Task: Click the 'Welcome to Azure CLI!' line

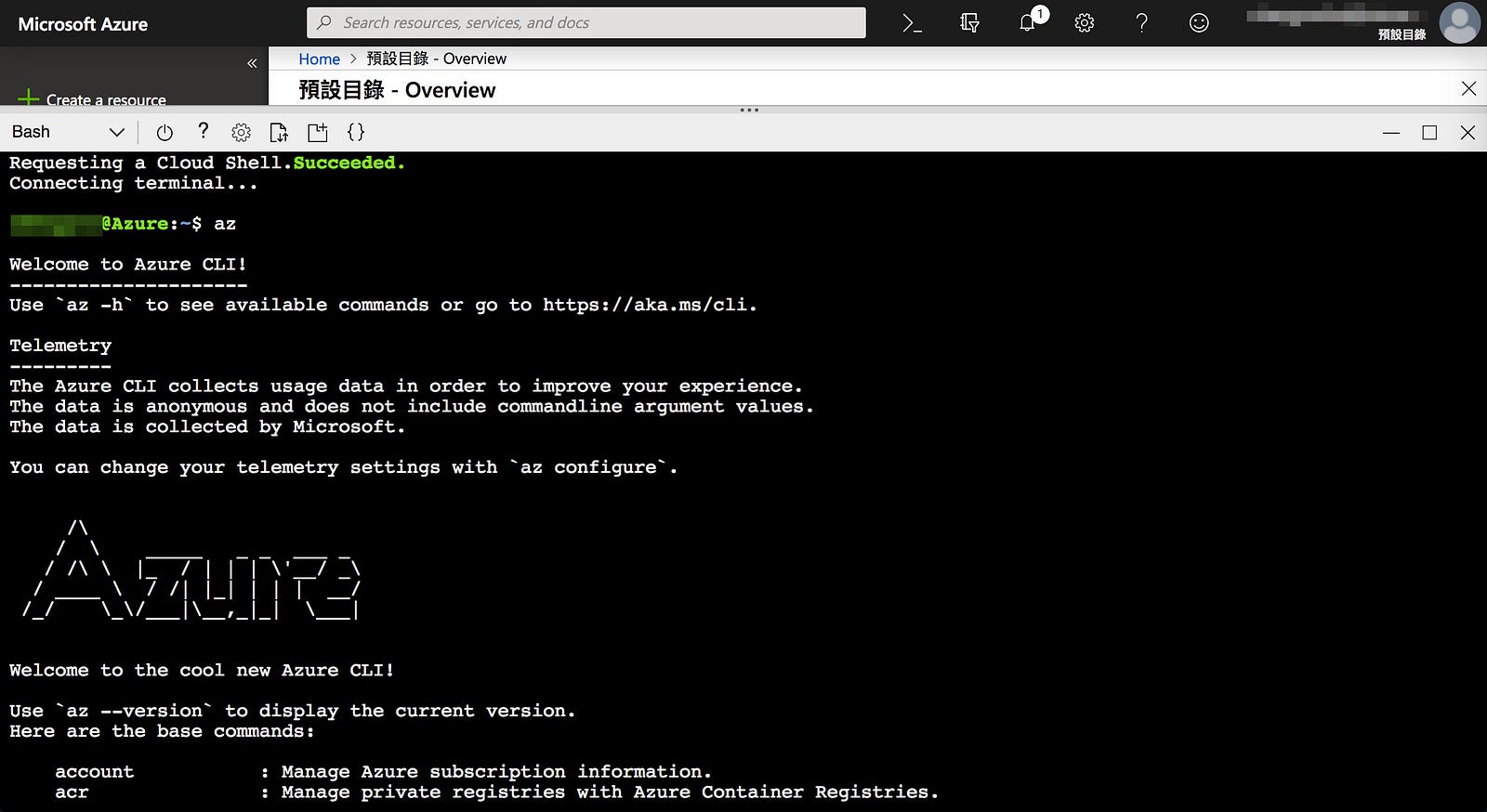Action: pos(128,265)
